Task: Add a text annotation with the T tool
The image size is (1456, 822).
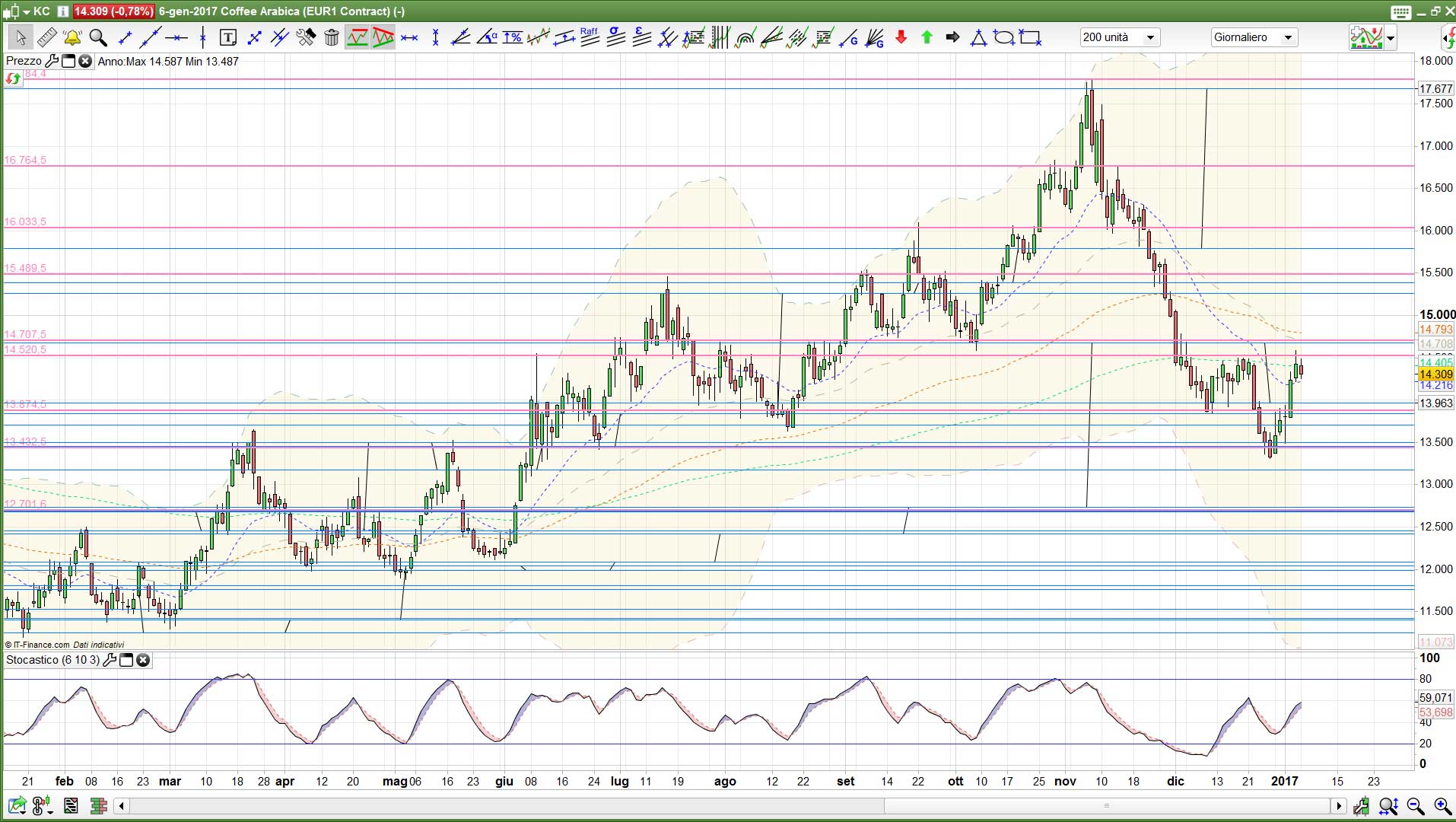Action: coord(228,37)
